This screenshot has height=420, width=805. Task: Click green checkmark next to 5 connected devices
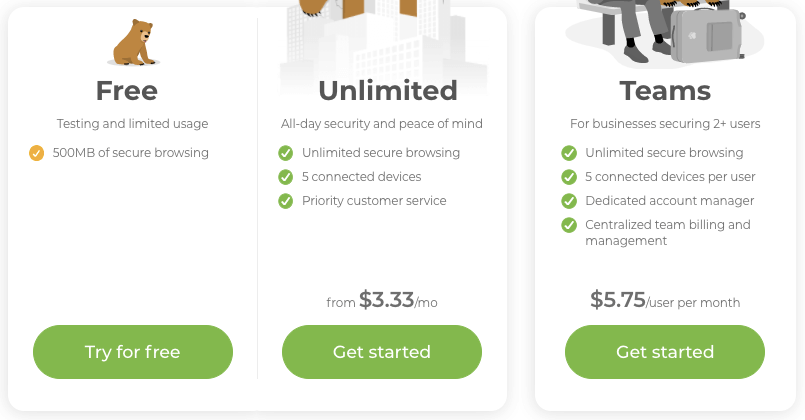click(x=285, y=177)
